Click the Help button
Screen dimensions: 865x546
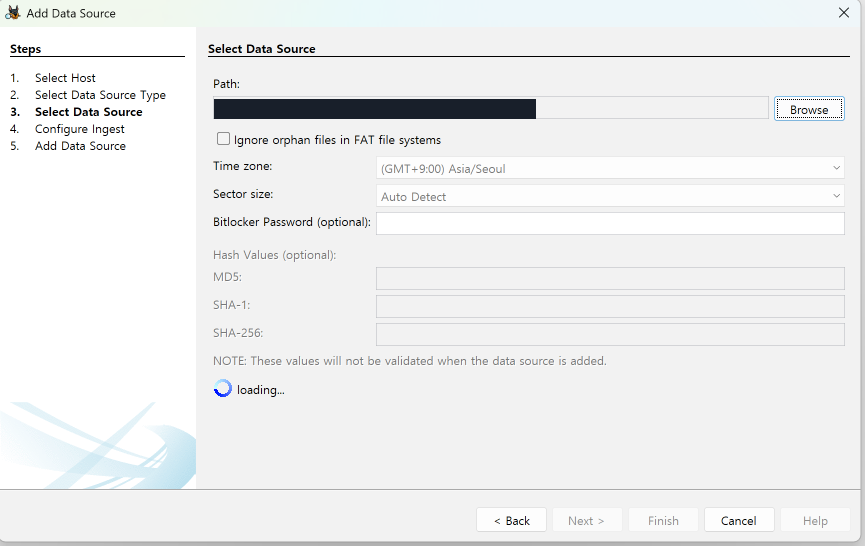(815, 520)
